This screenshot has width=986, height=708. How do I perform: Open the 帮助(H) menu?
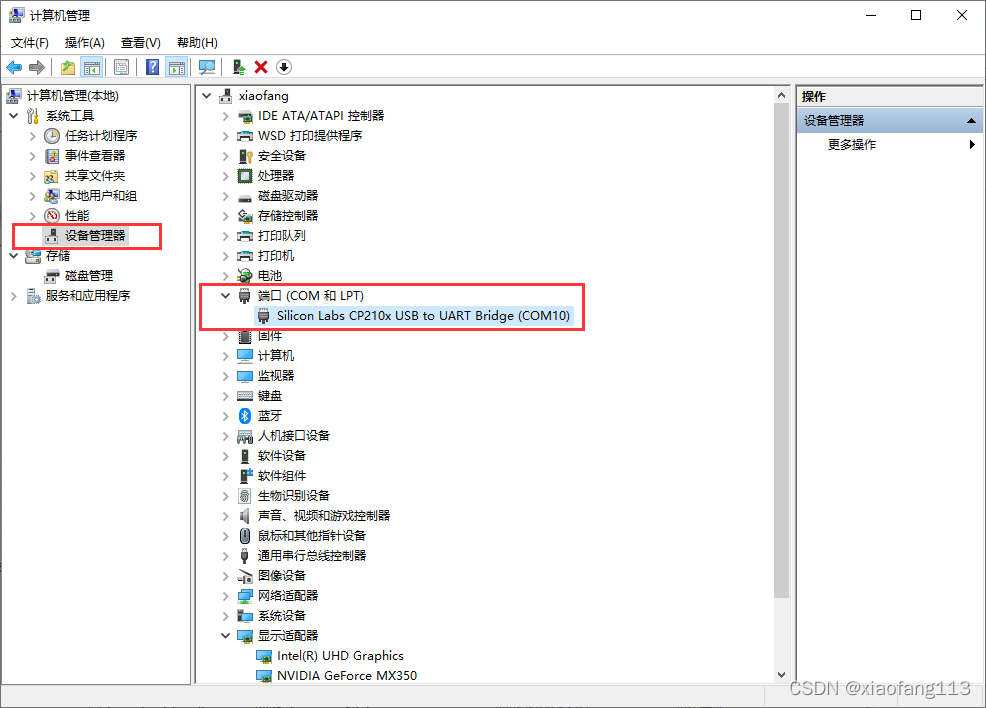point(197,43)
